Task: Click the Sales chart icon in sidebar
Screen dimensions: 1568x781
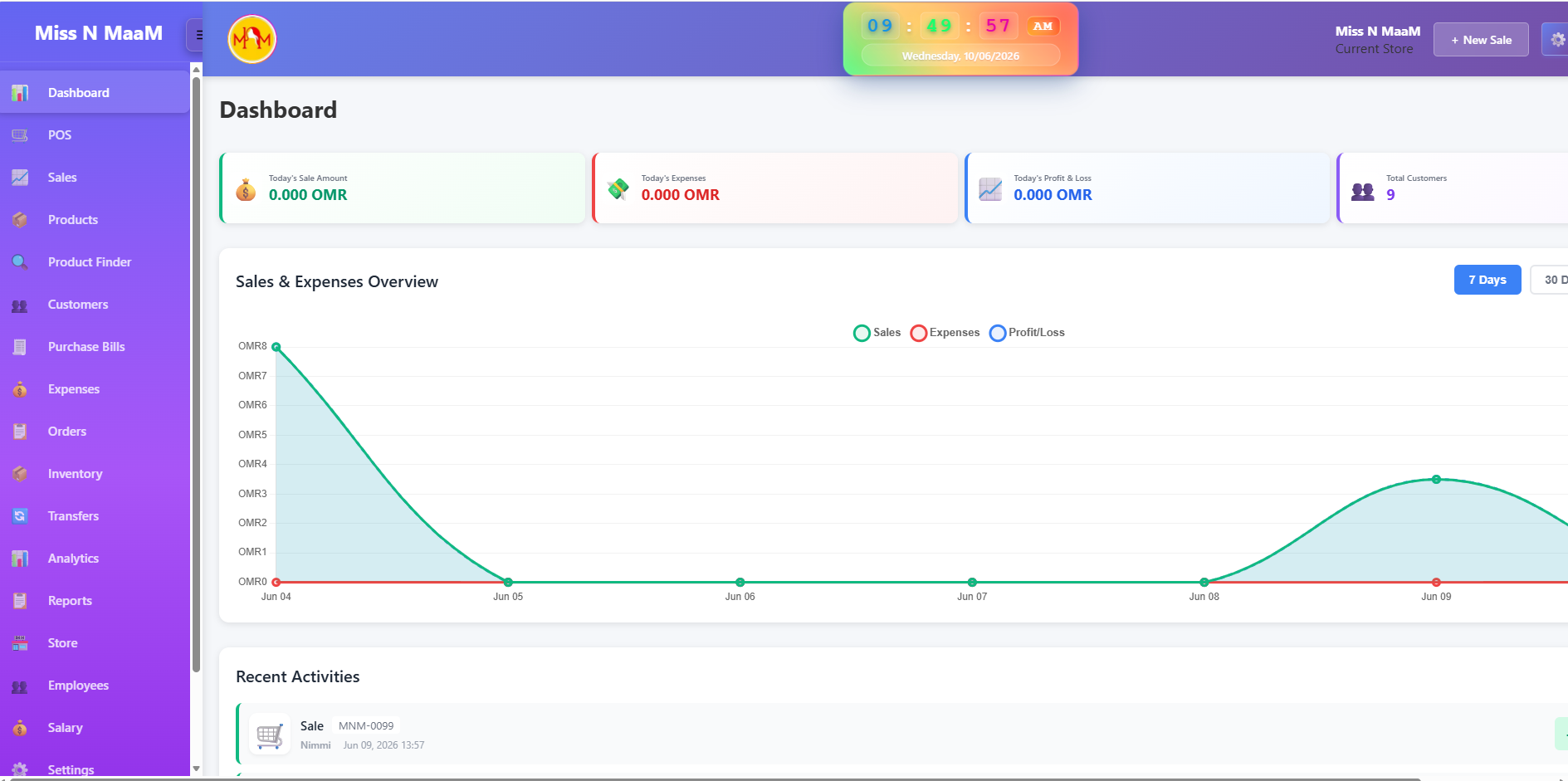Action: click(20, 178)
